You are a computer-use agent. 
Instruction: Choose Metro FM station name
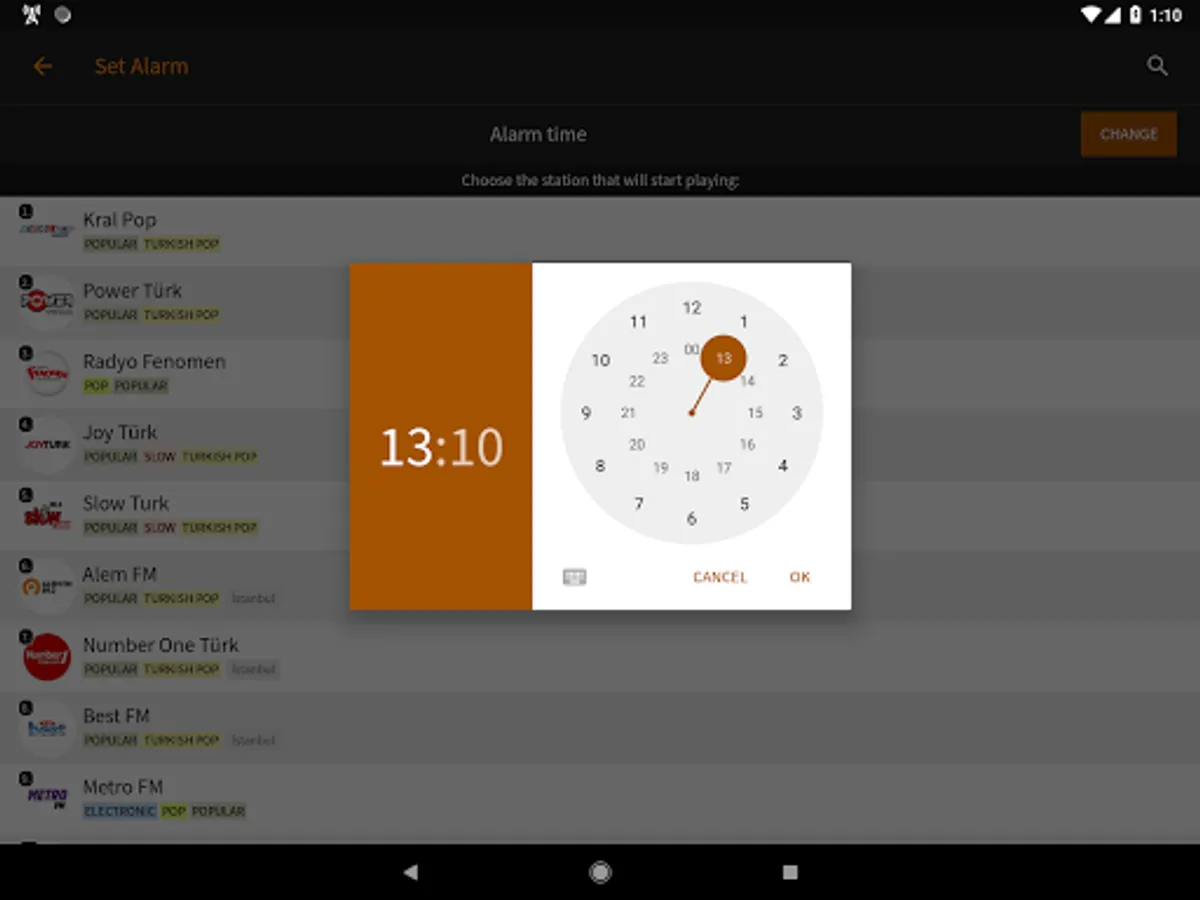coord(123,788)
